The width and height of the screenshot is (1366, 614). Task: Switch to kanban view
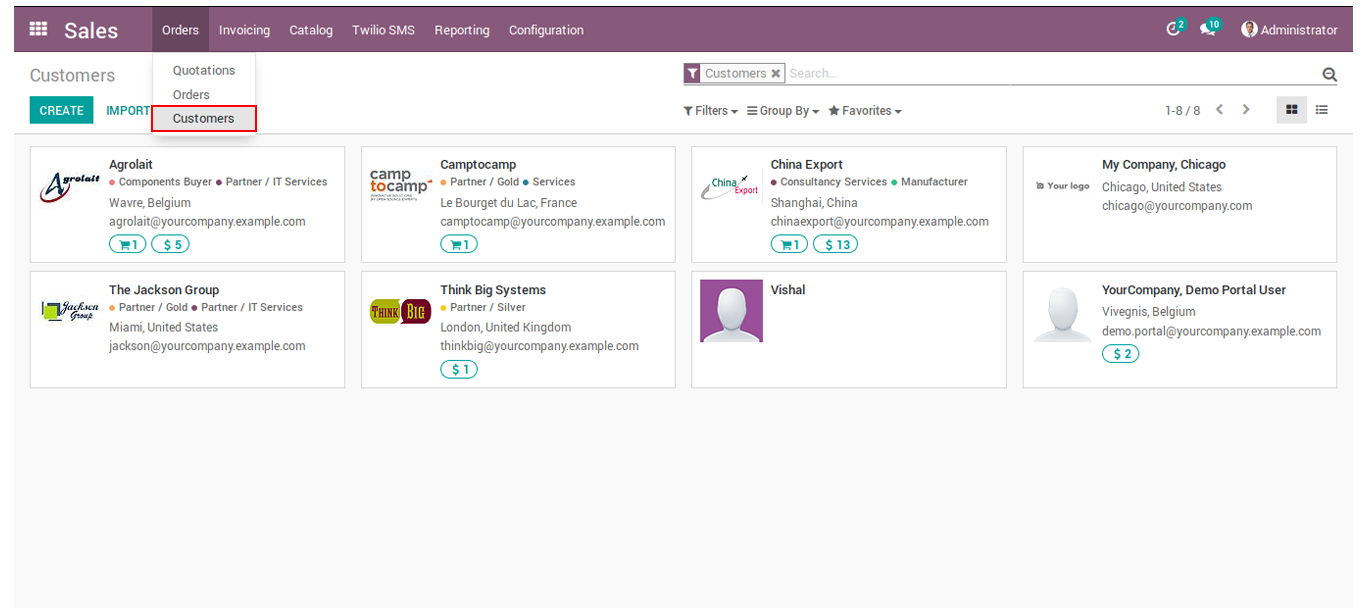click(x=1291, y=110)
